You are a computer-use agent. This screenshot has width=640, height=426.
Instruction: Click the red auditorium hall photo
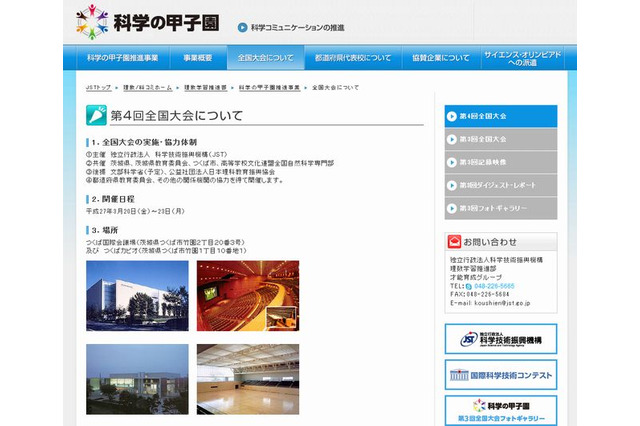click(x=248, y=296)
